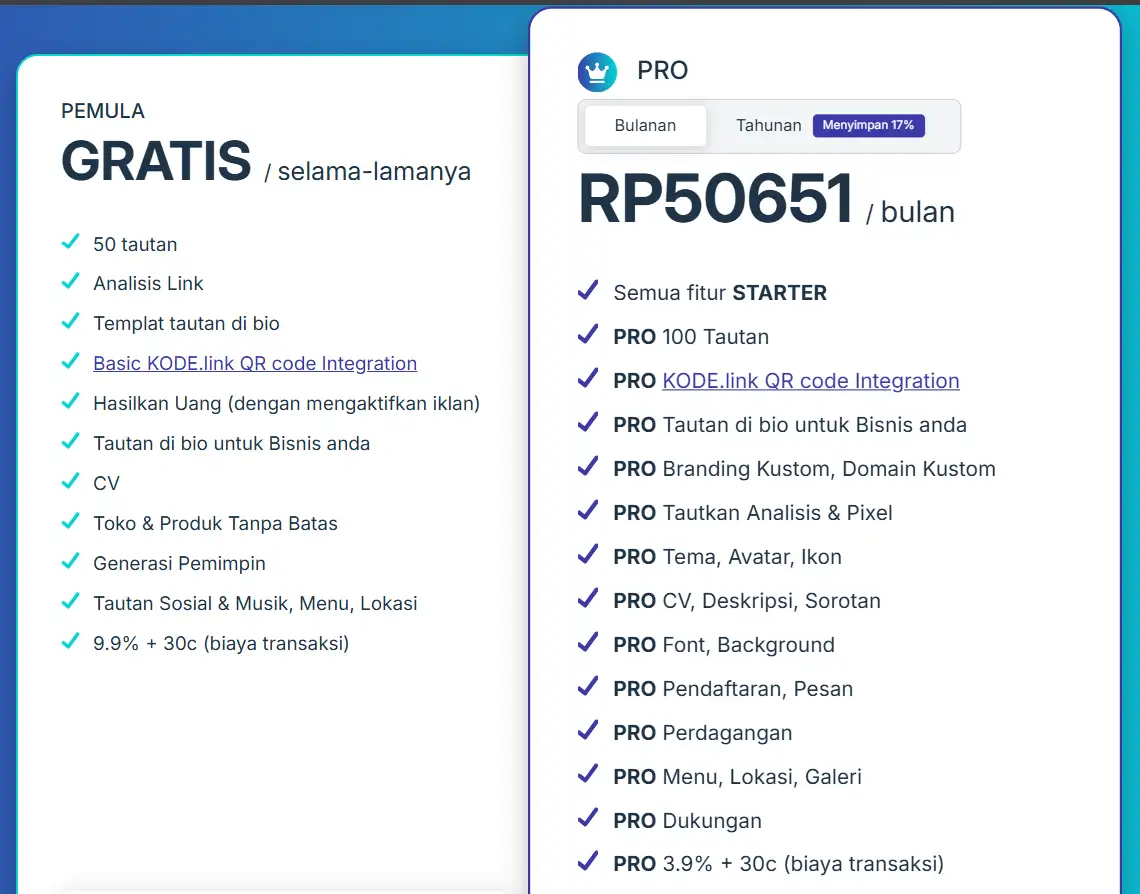Click the PRO crown icon
The image size is (1140, 894).
[x=598, y=72]
